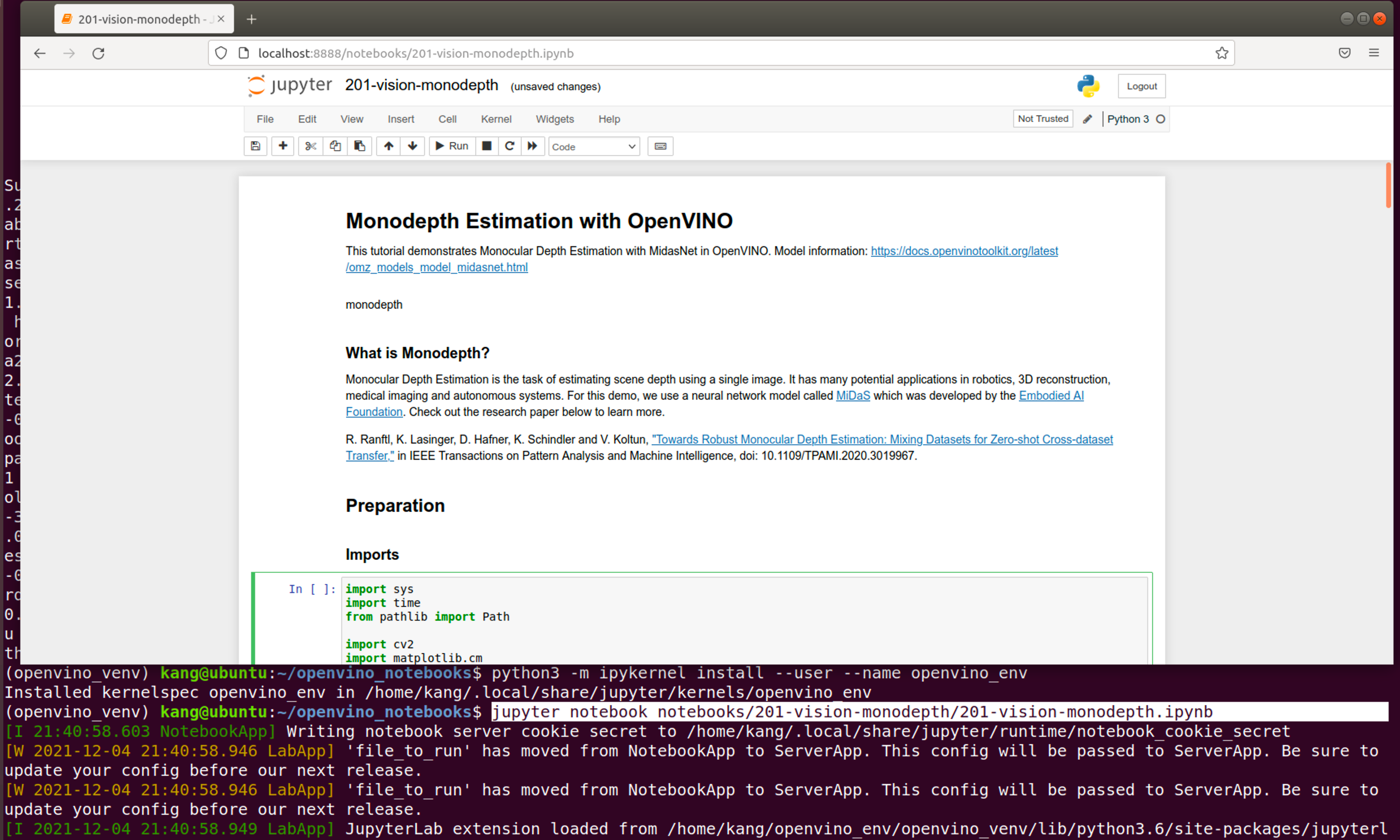
Task: Restart the kernel
Action: [509, 146]
